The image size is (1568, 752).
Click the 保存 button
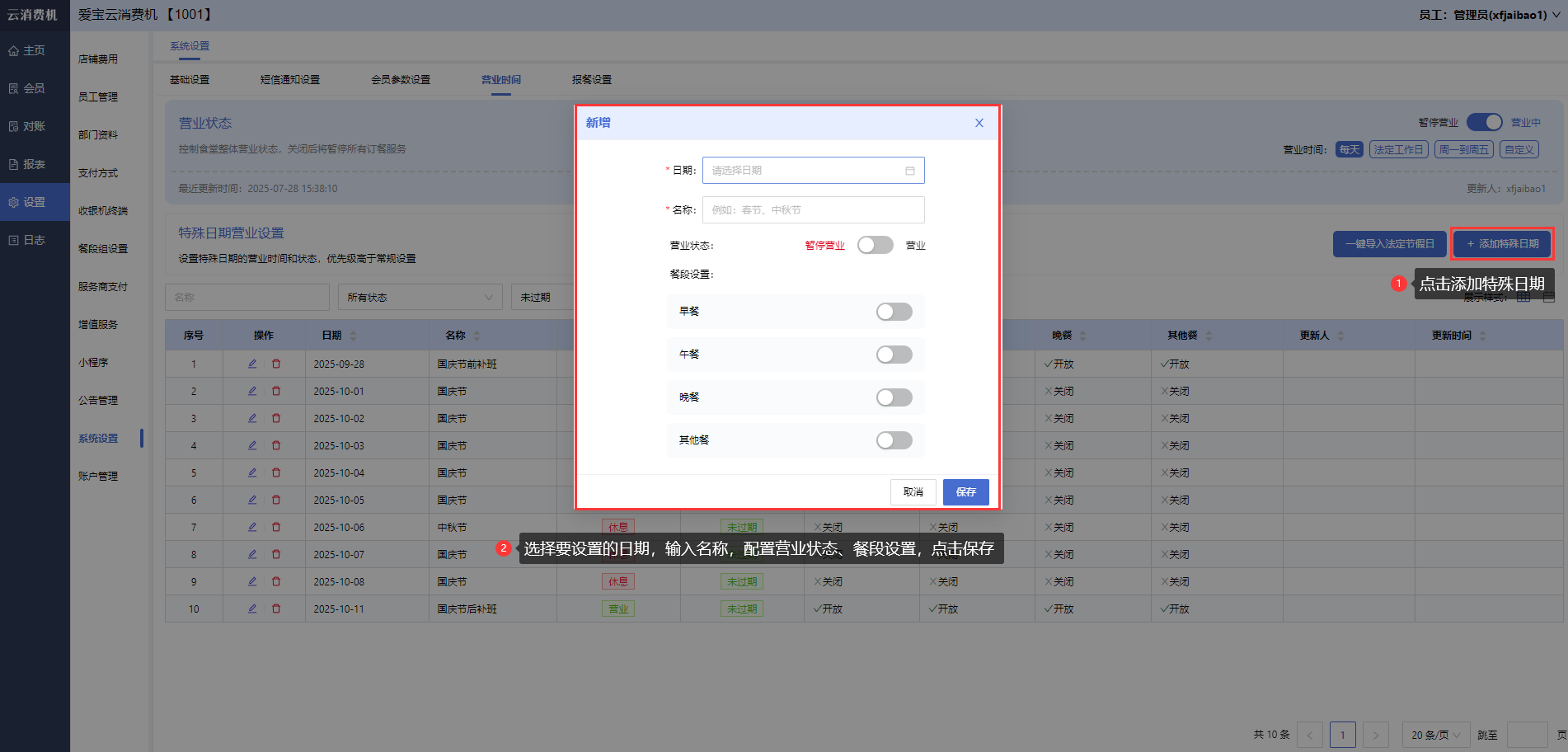[965, 492]
